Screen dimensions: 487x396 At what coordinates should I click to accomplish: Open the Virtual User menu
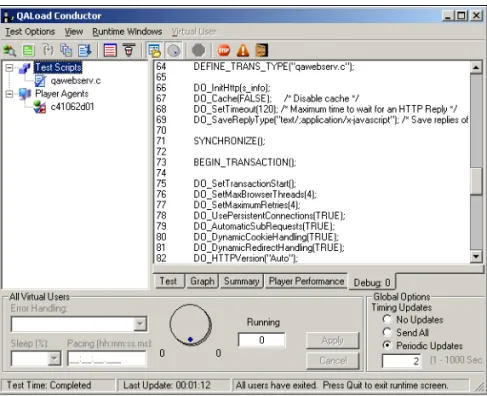click(x=194, y=32)
